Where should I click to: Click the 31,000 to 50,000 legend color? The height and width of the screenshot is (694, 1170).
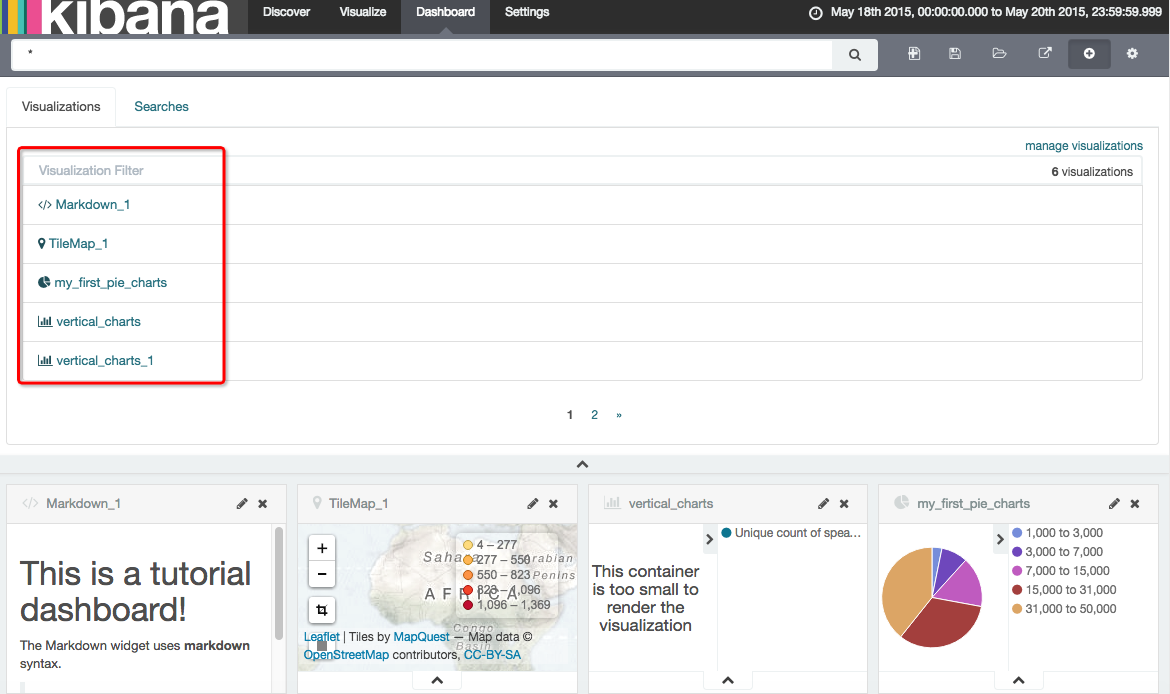pos(1018,609)
